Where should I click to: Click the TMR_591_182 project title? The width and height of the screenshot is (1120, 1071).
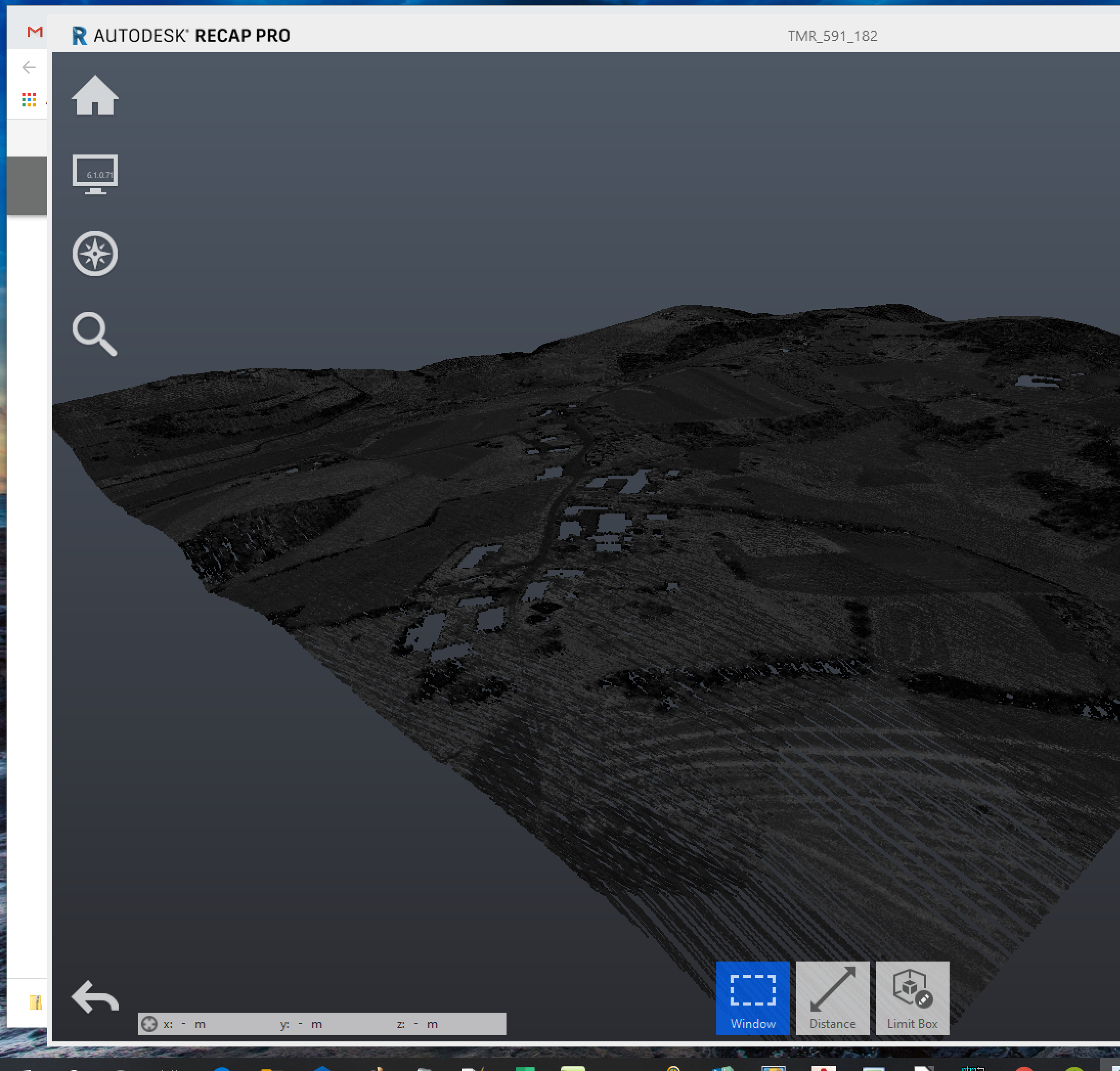[832, 36]
